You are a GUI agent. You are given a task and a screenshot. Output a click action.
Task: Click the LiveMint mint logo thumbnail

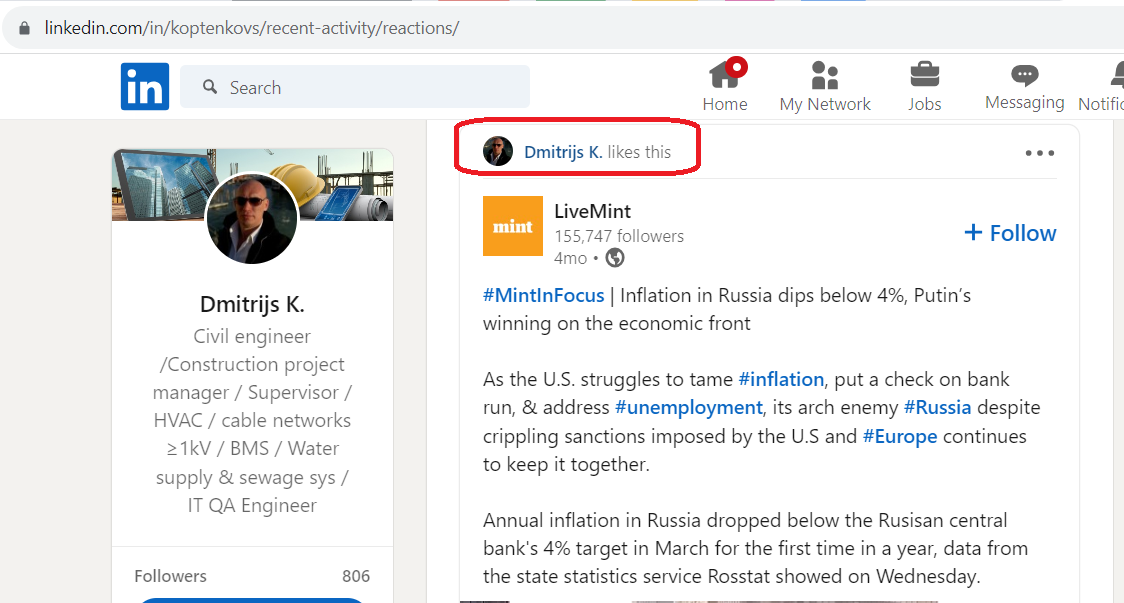[513, 226]
